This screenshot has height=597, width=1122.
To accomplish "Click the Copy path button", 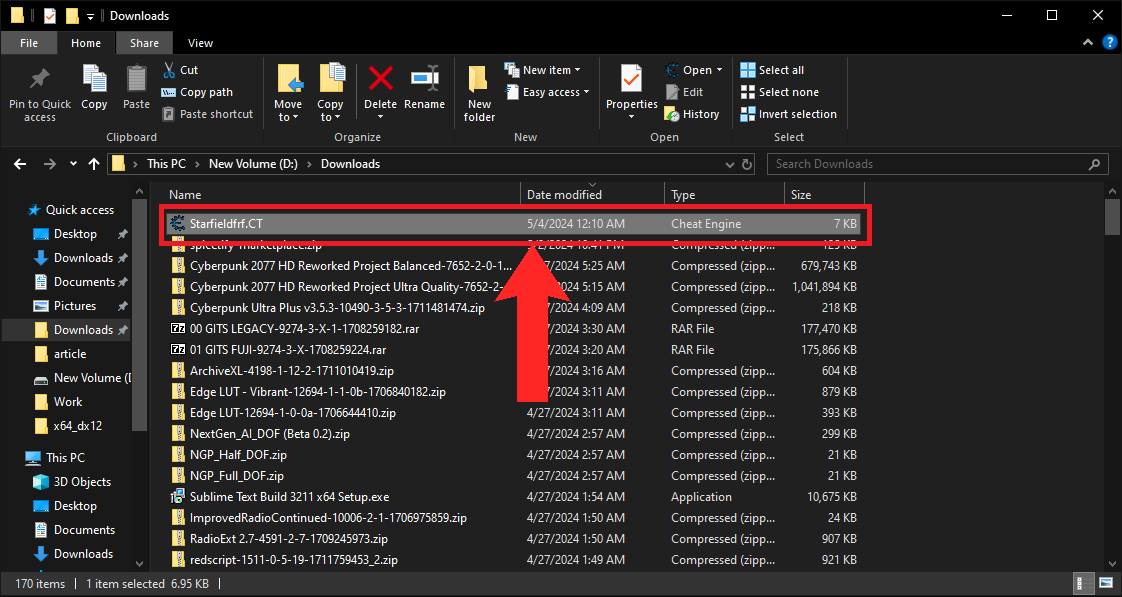I will click(197, 92).
